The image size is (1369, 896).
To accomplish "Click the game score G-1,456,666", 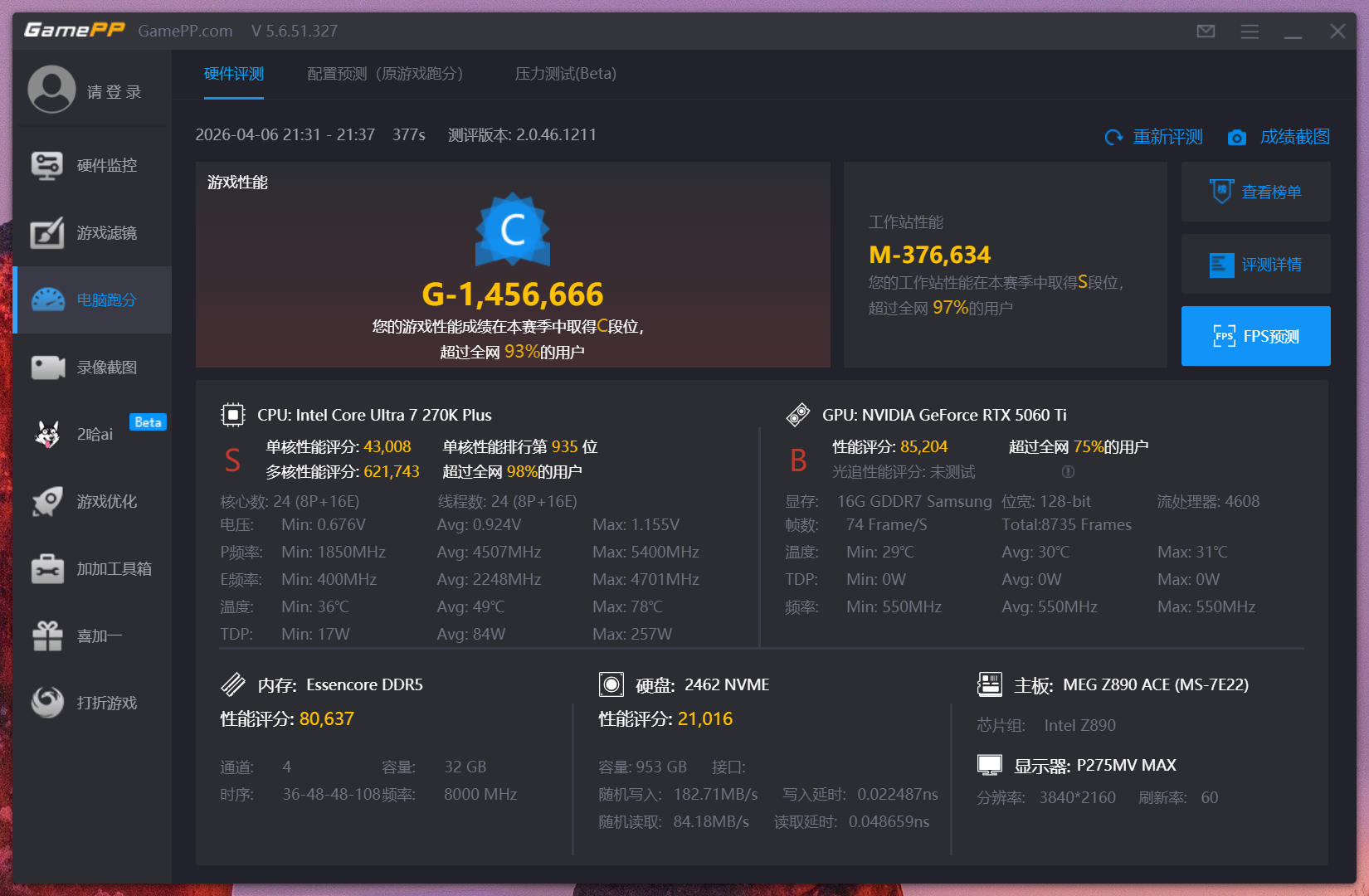I will (513, 295).
